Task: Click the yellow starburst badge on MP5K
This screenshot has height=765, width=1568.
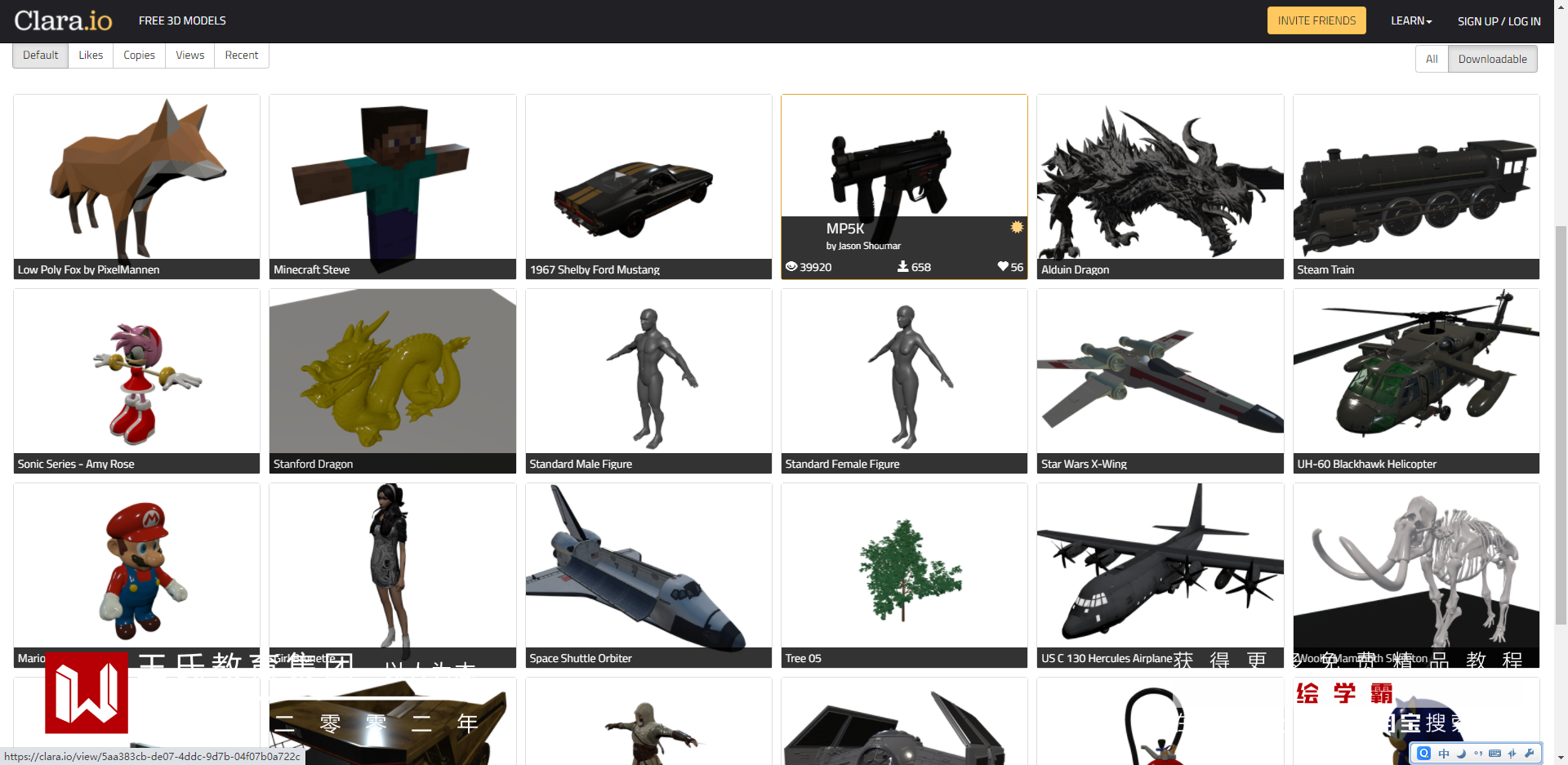Action: pyautogui.click(x=1016, y=227)
